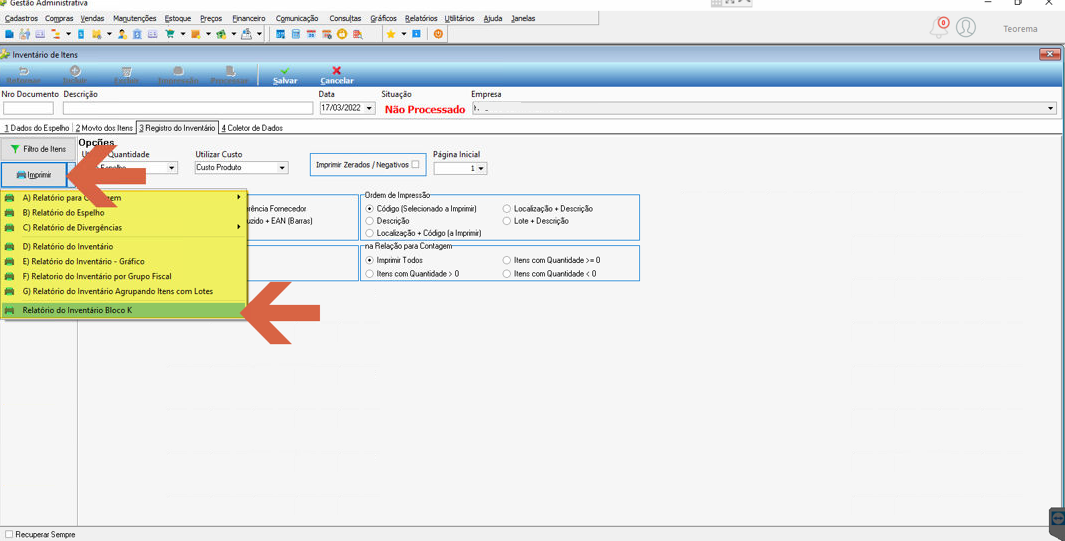
Task: Select the Descrição print order radio
Action: click(369, 221)
